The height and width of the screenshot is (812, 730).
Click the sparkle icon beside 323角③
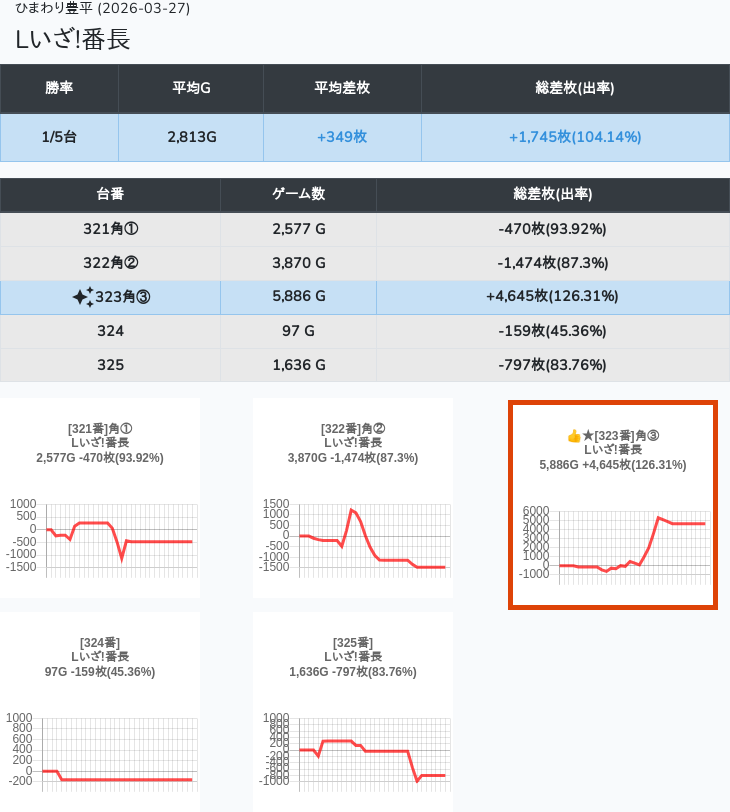(x=83, y=297)
